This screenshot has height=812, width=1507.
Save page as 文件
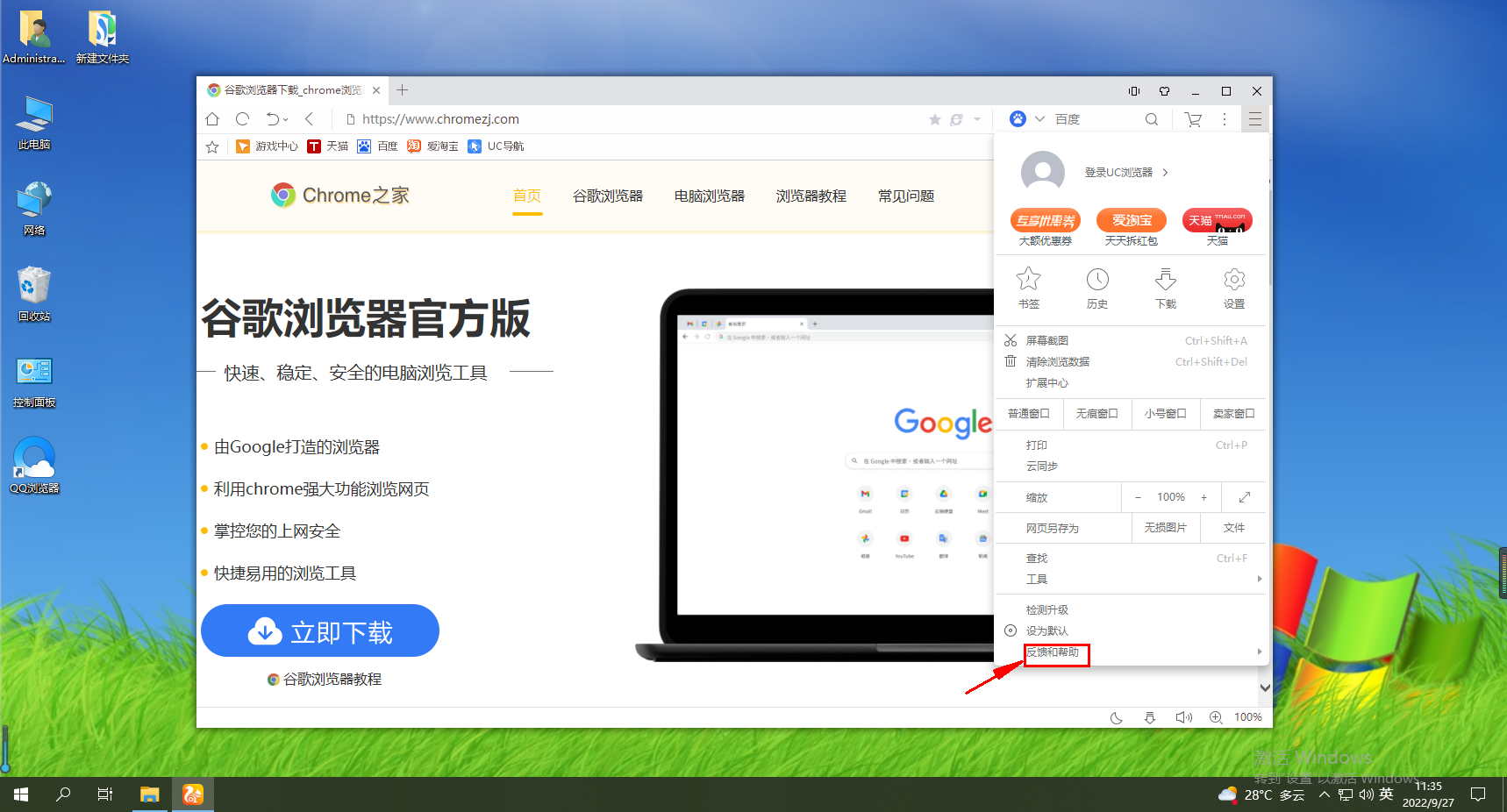tap(1234, 528)
